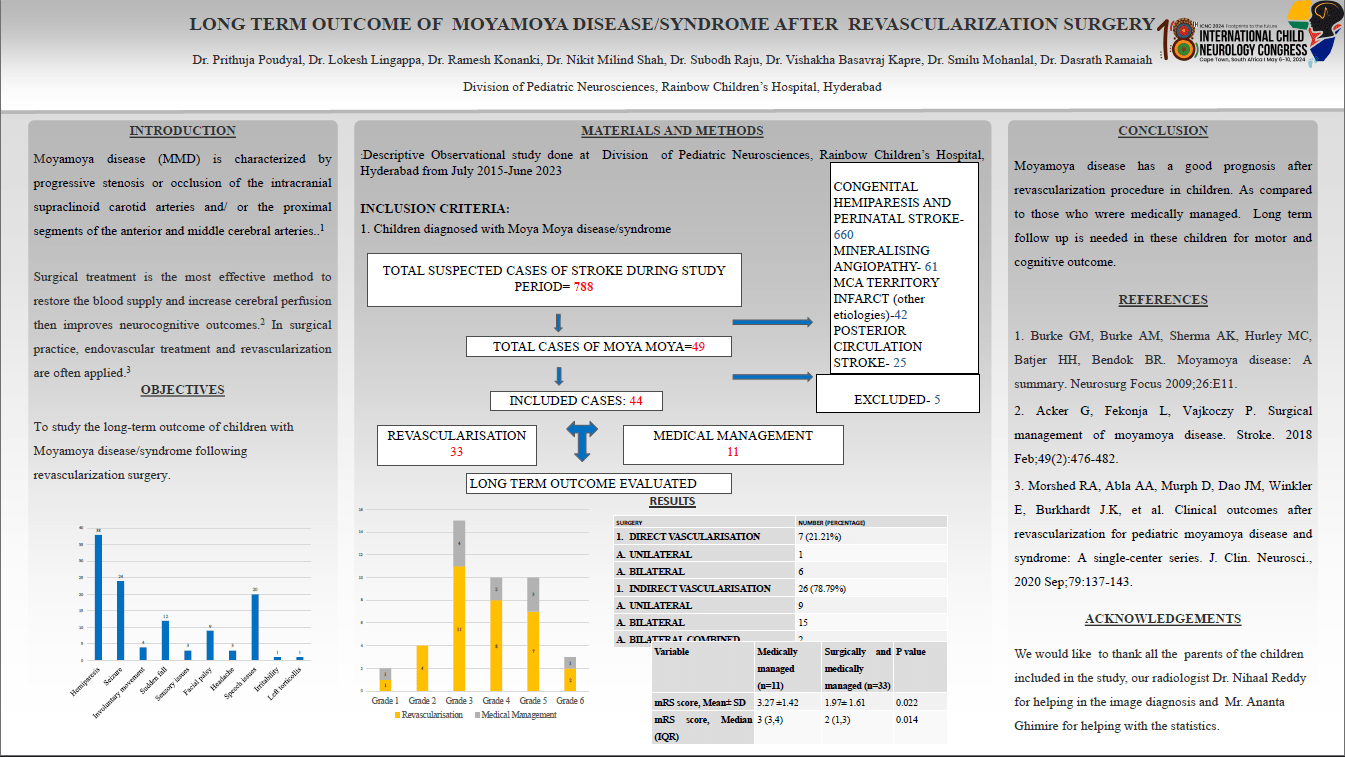Click the Division of Pediatric Neurosciences affiliation line

[672, 87]
